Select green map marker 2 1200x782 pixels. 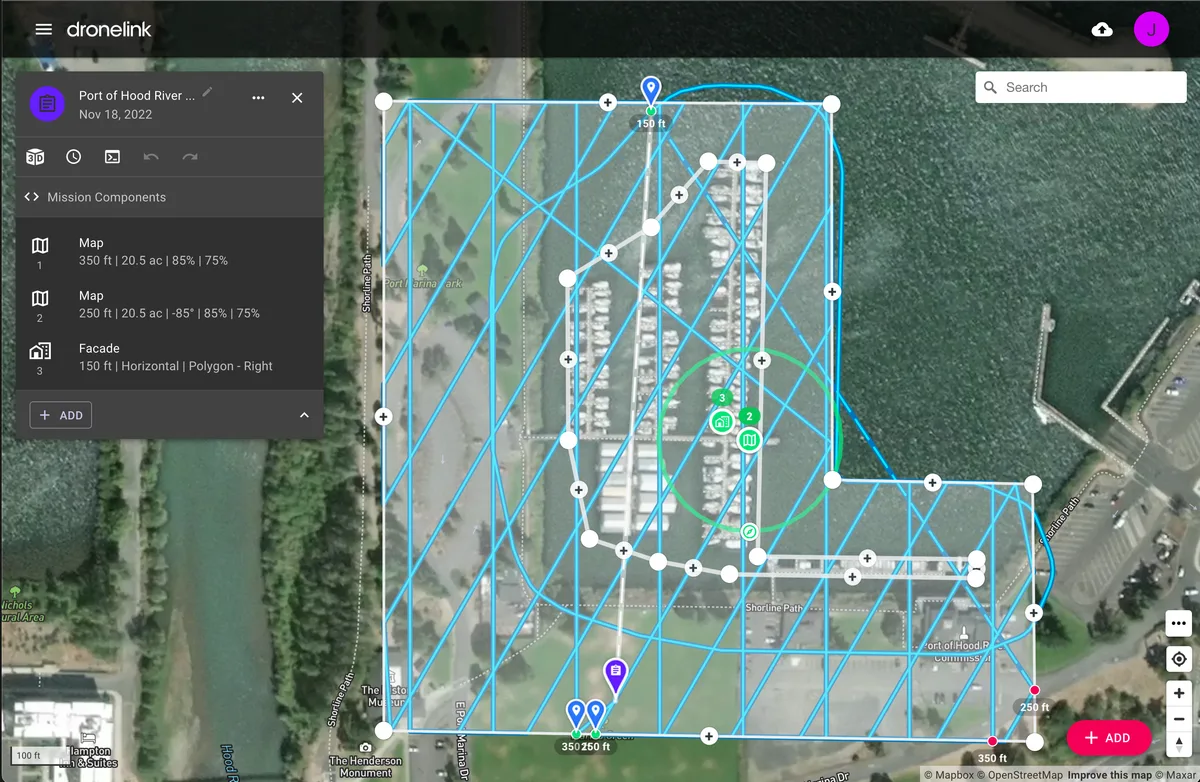click(x=750, y=439)
